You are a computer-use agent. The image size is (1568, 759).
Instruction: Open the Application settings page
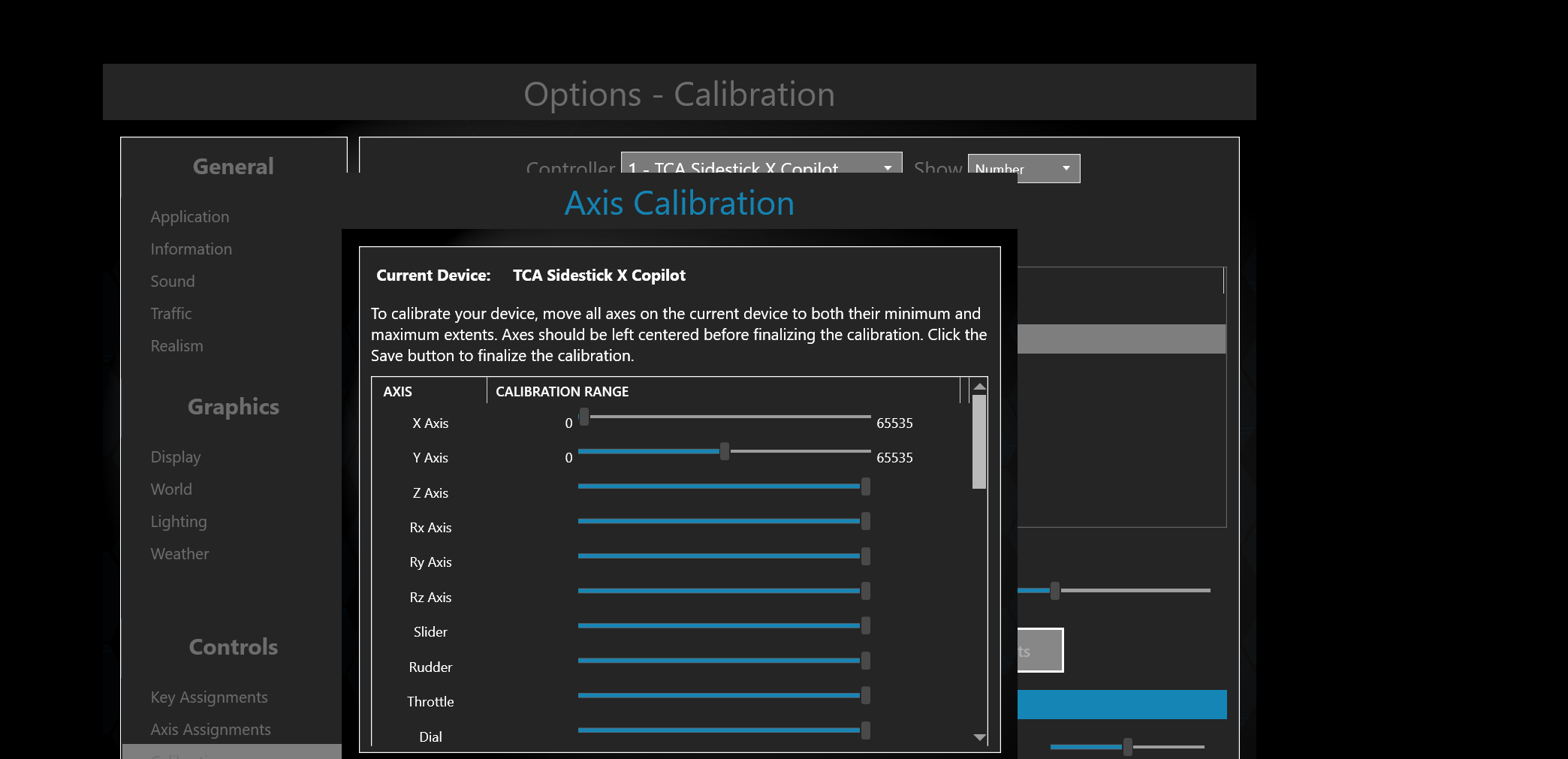tap(190, 217)
